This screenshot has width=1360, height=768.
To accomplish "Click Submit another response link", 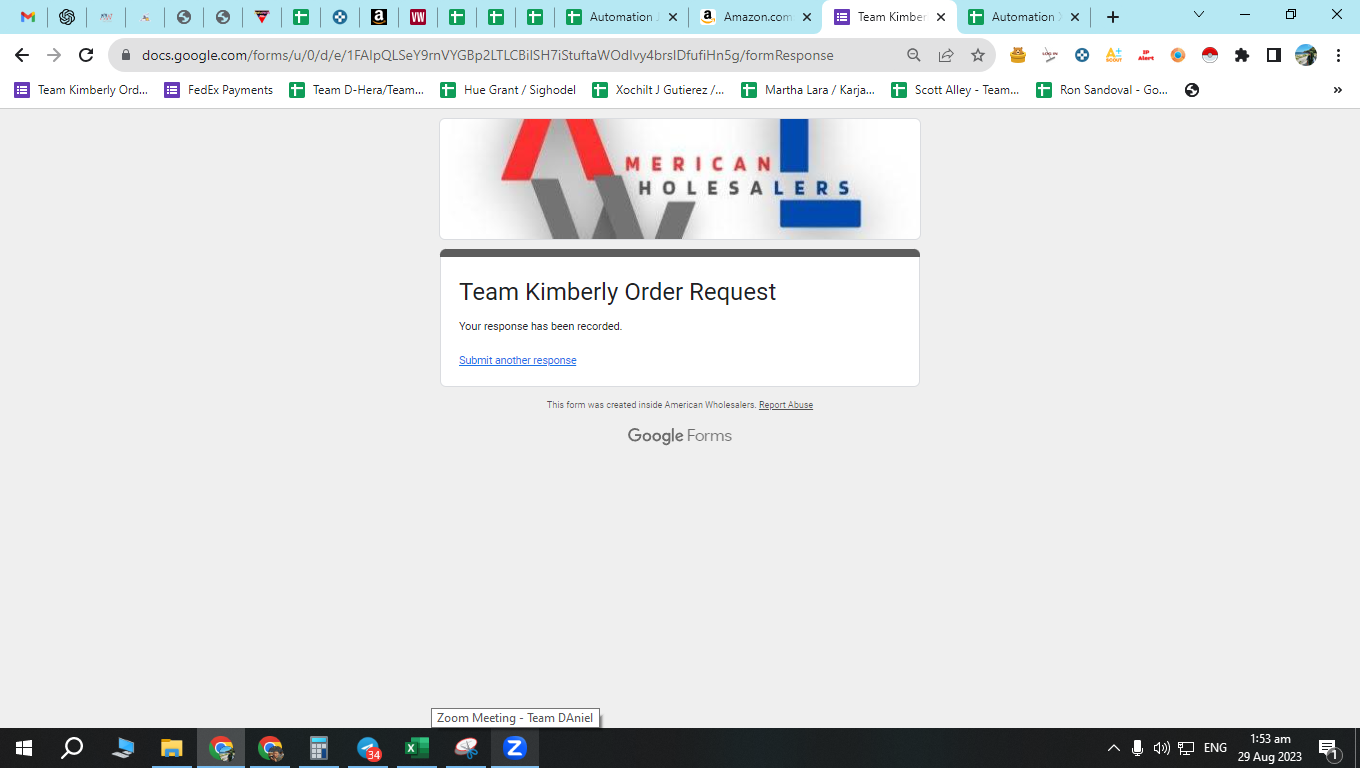I will click(518, 360).
